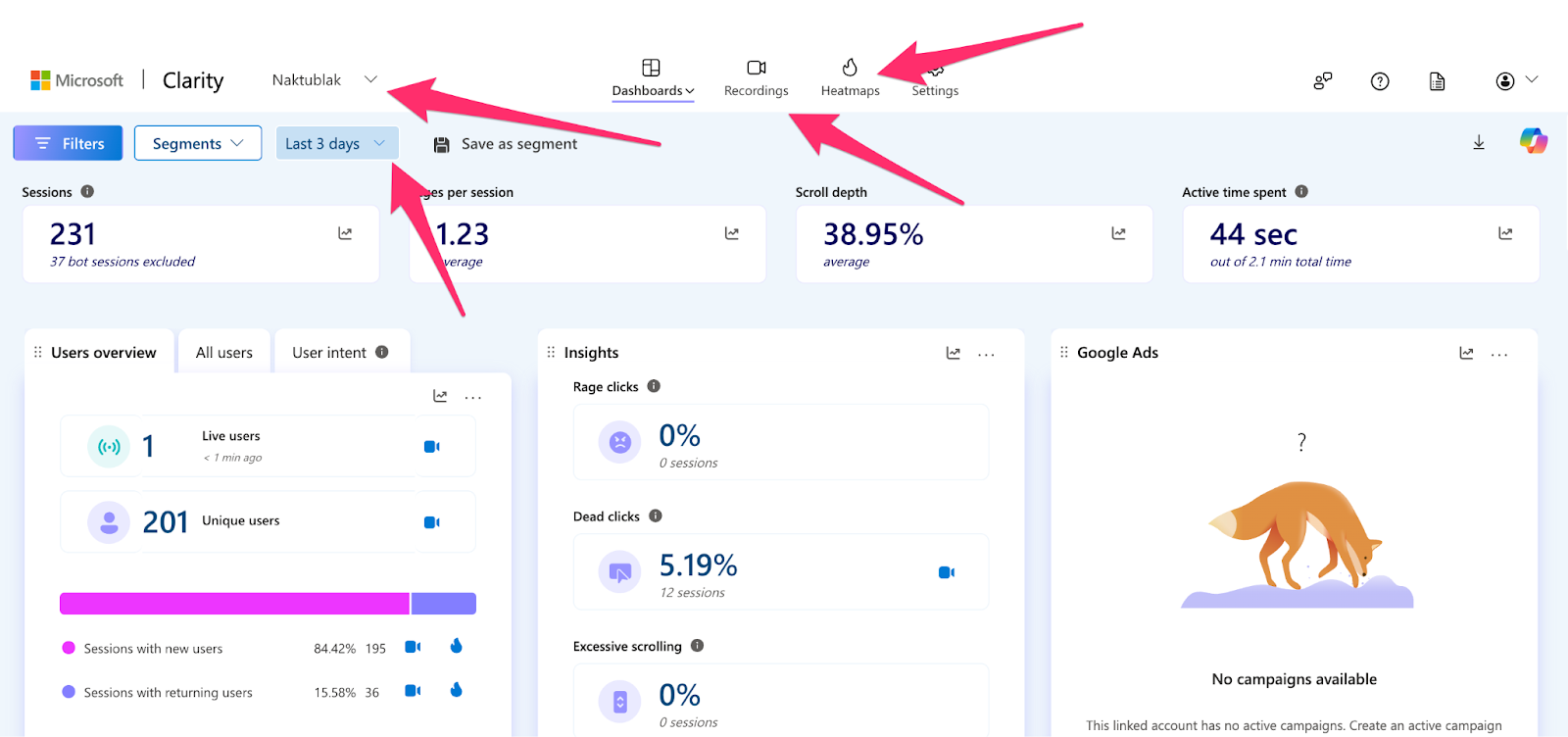Open the Heatmaps page
The width and height of the screenshot is (1568, 737).
coord(850,78)
